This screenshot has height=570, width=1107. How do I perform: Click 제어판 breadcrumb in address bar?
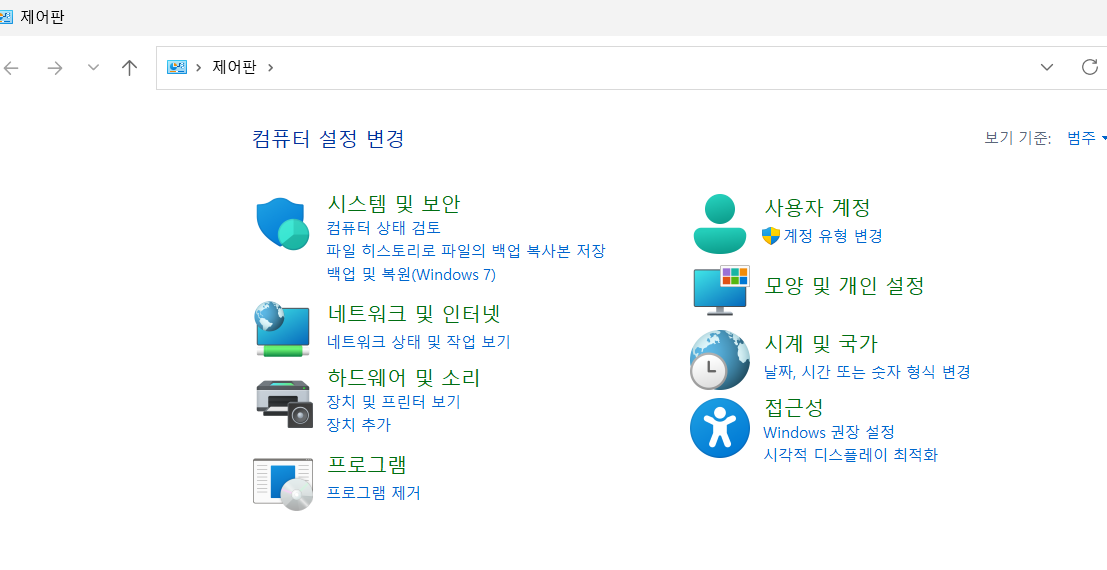[234, 67]
